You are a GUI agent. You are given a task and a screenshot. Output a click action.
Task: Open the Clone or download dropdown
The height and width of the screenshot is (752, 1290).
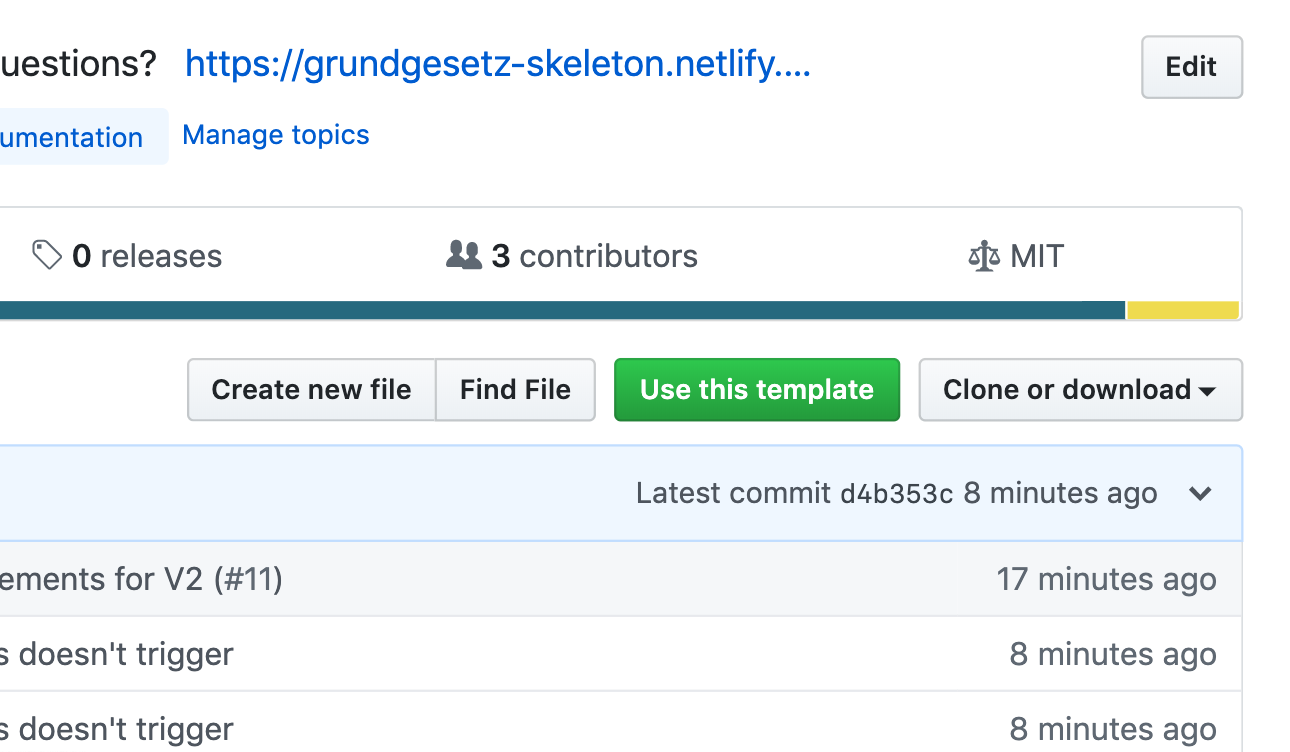pos(1080,390)
